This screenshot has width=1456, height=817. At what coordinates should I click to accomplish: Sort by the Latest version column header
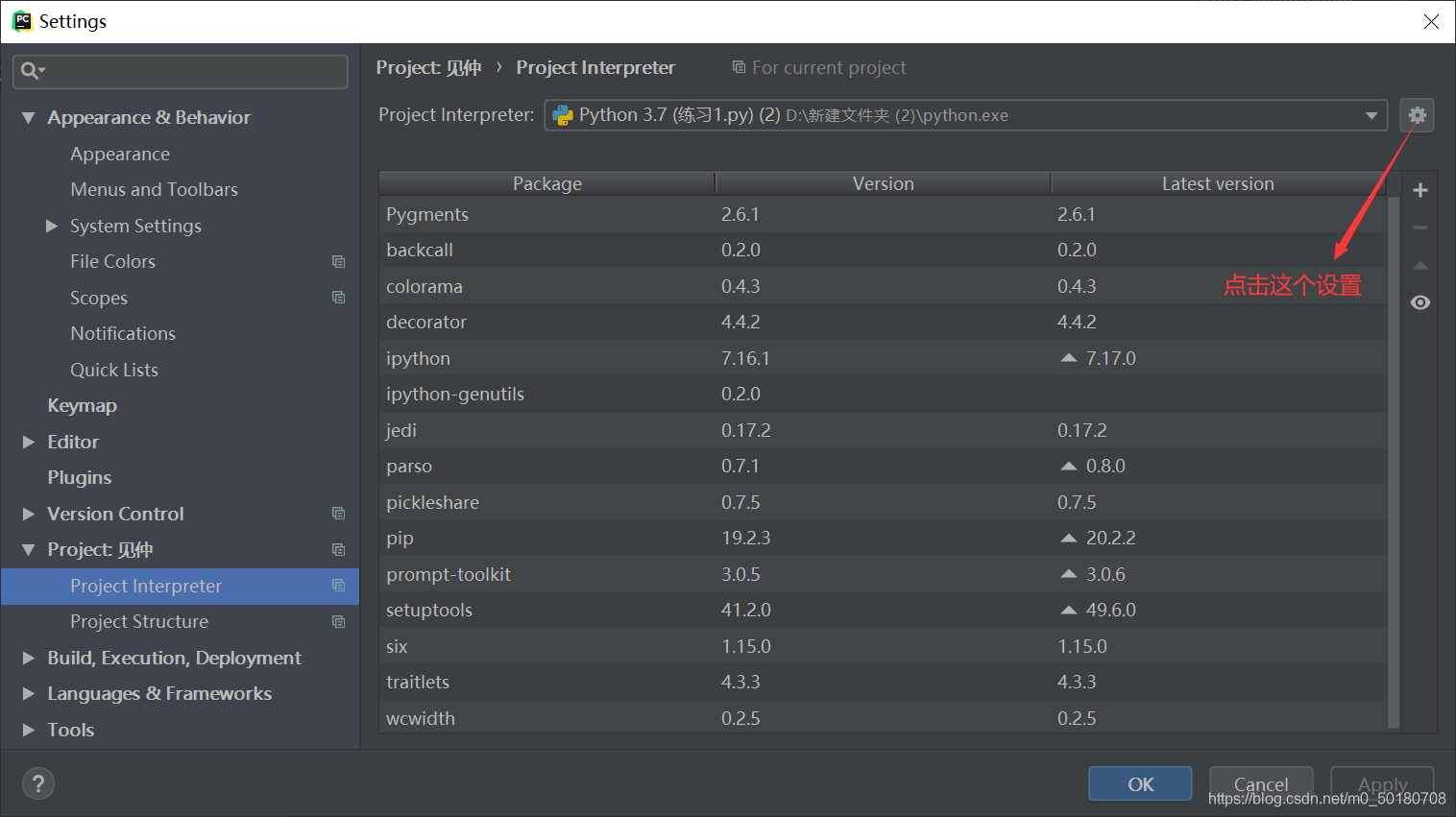[x=1218, y=183]
